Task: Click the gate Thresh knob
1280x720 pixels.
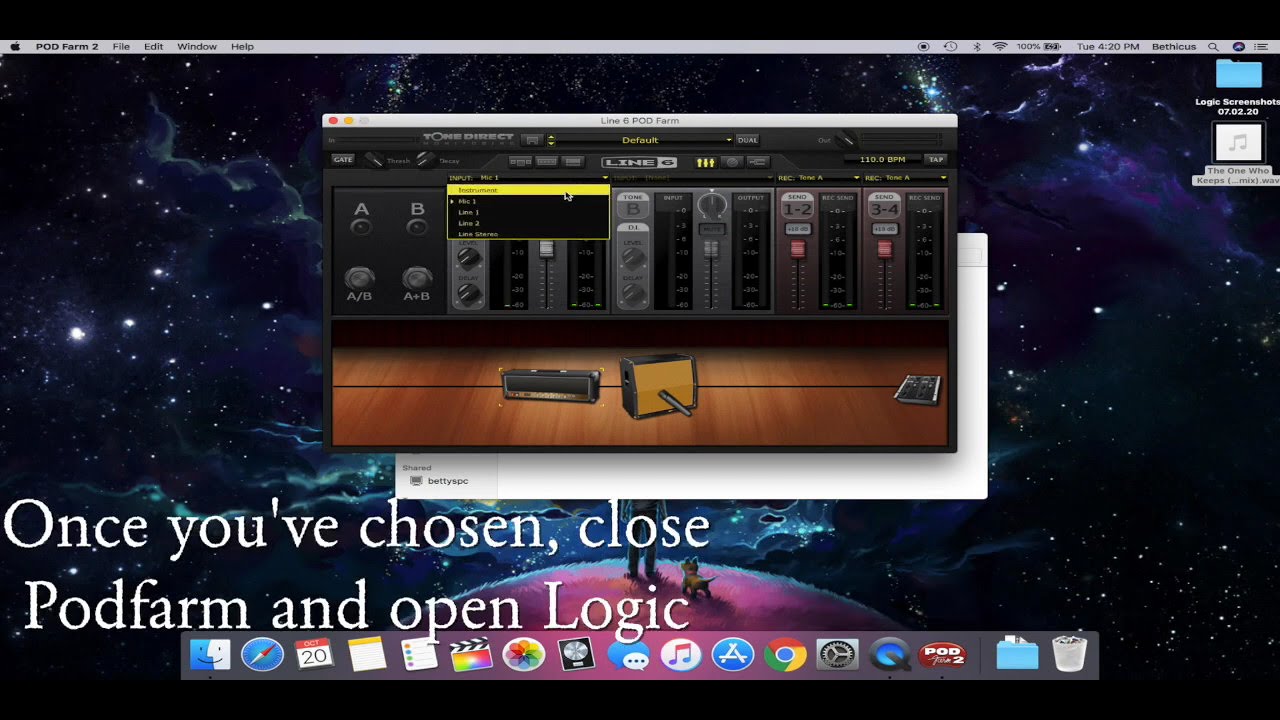Action: 374,160
